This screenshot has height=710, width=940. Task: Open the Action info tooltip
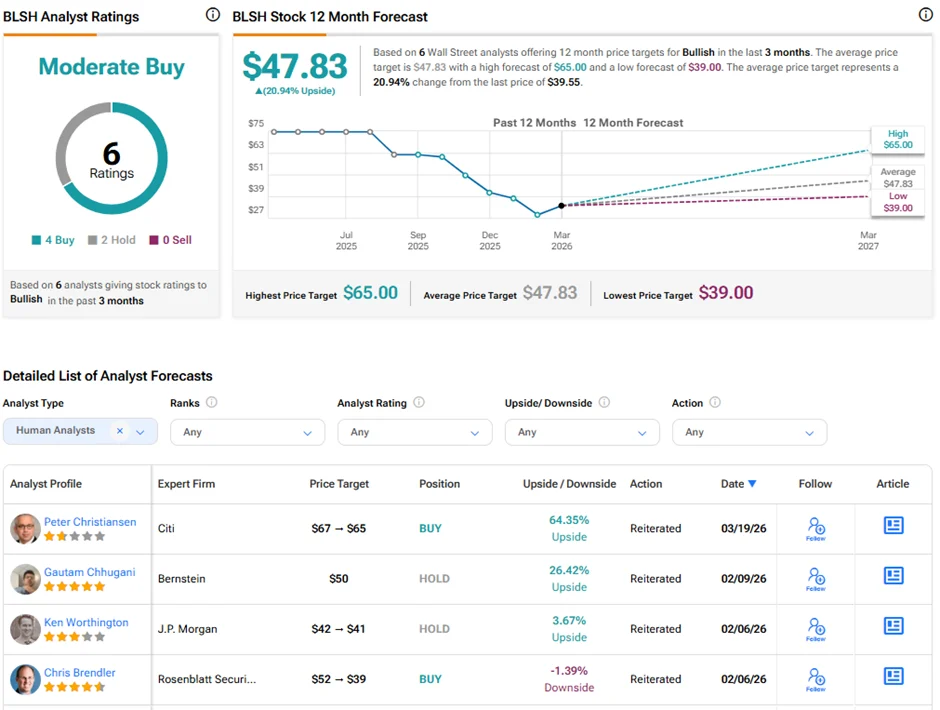(715, 403)
